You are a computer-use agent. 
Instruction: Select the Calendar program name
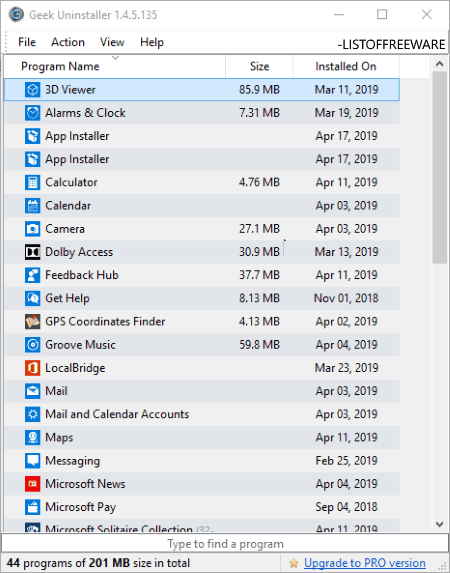pyautogui.click(x=68, y=206)
